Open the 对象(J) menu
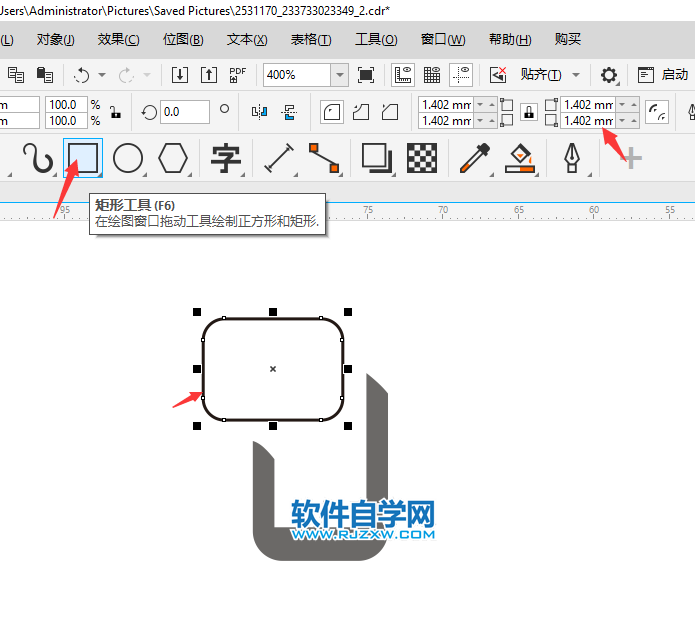The image size is (695, 644). tap(55, 39)
